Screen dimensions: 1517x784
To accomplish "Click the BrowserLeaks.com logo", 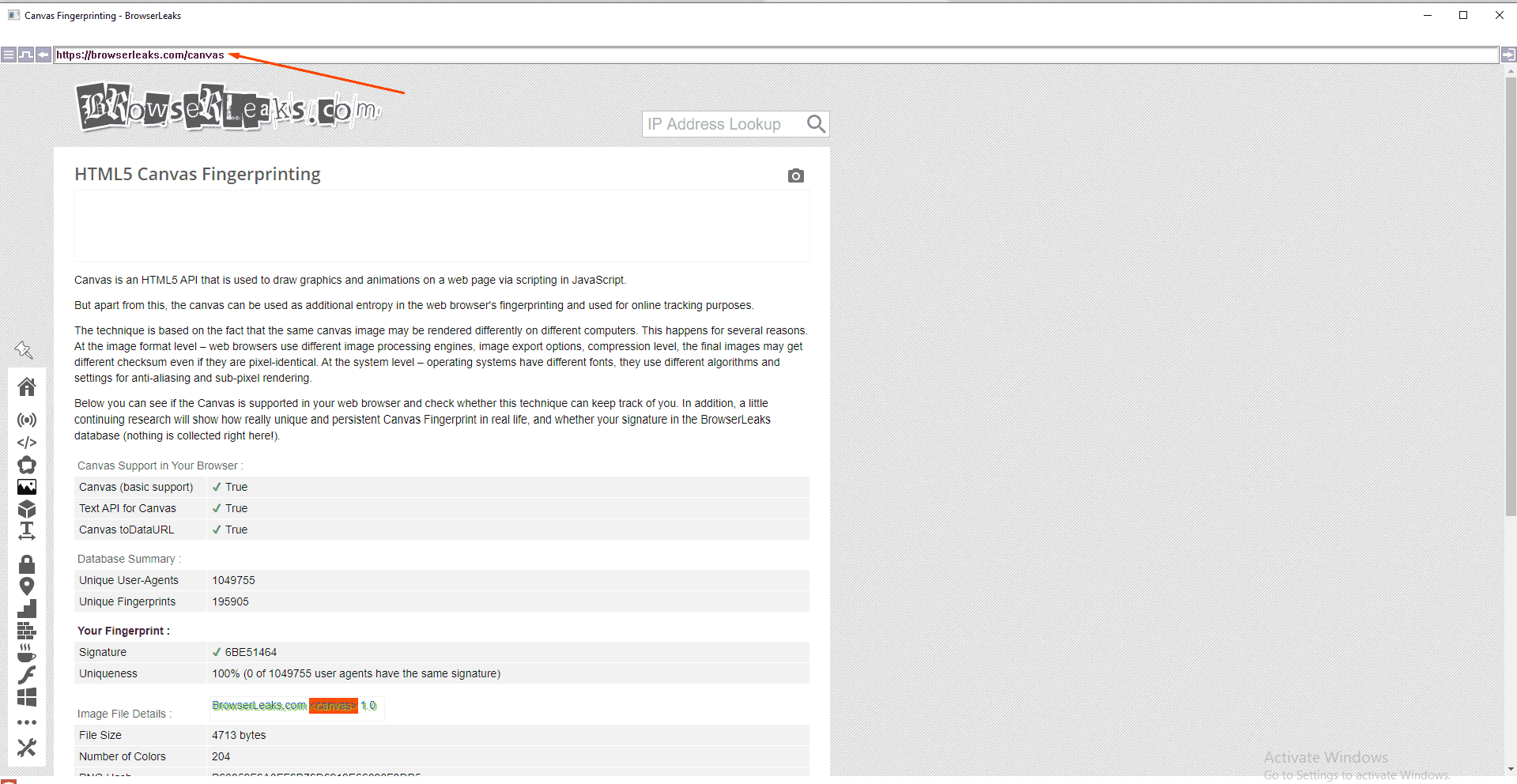I will pyautogui.click(x=229, y=107).
